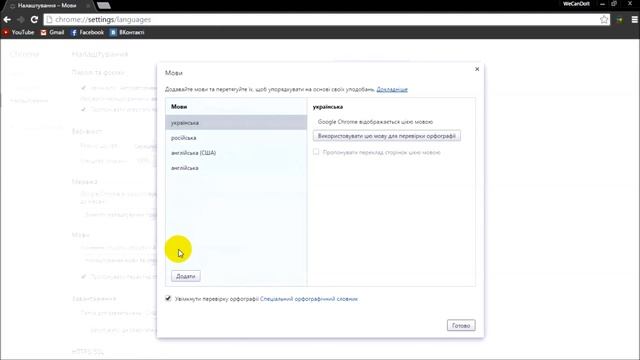This screenshot has width=640, height=360.
Task: Select російська in the languages list
Action: pyautogui.click(x=236, y=138)
